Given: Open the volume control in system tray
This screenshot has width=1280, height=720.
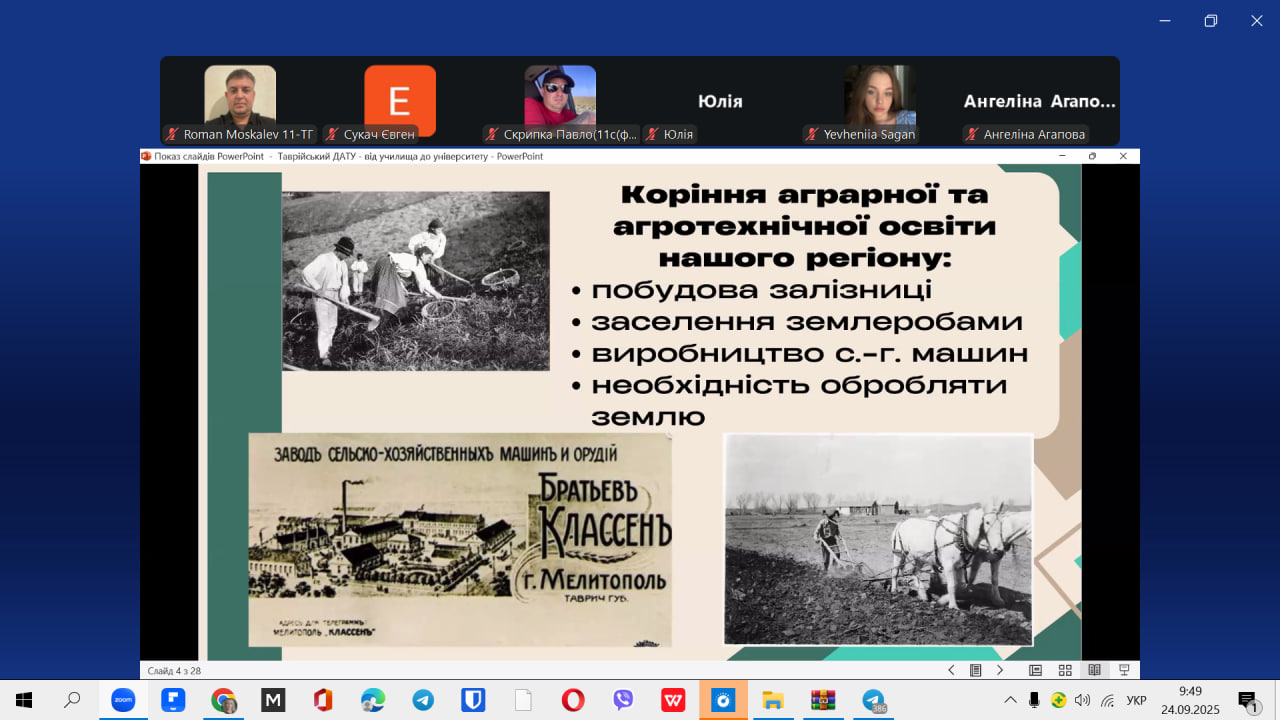Looking at the screenshot, I should coord(1082,700).
